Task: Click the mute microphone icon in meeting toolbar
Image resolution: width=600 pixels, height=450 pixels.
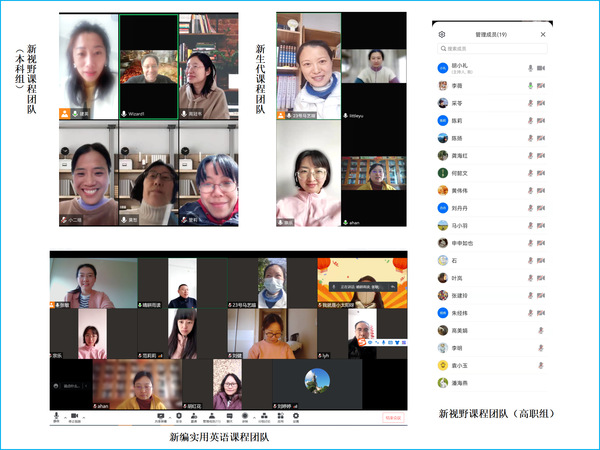Action: click(x=57, y=415)
